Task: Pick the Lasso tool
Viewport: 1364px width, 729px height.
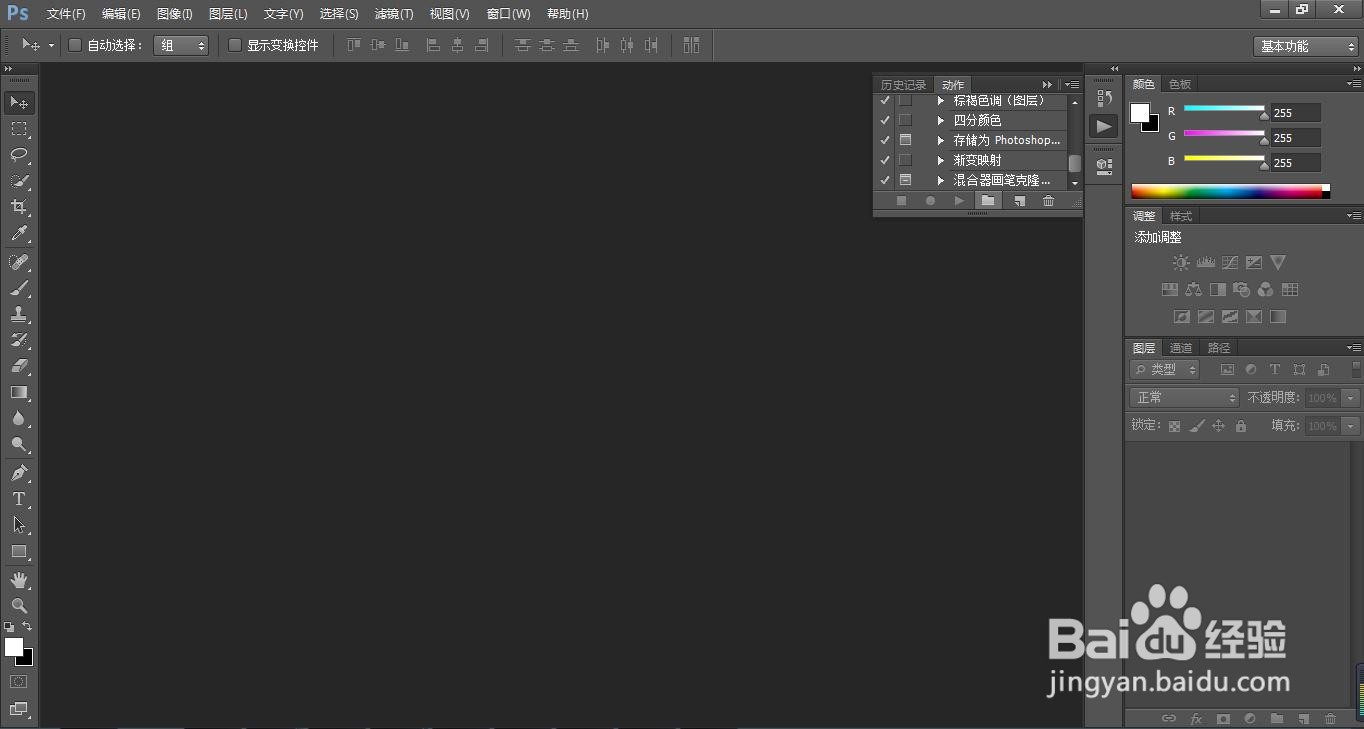Action: coord(19,155)
